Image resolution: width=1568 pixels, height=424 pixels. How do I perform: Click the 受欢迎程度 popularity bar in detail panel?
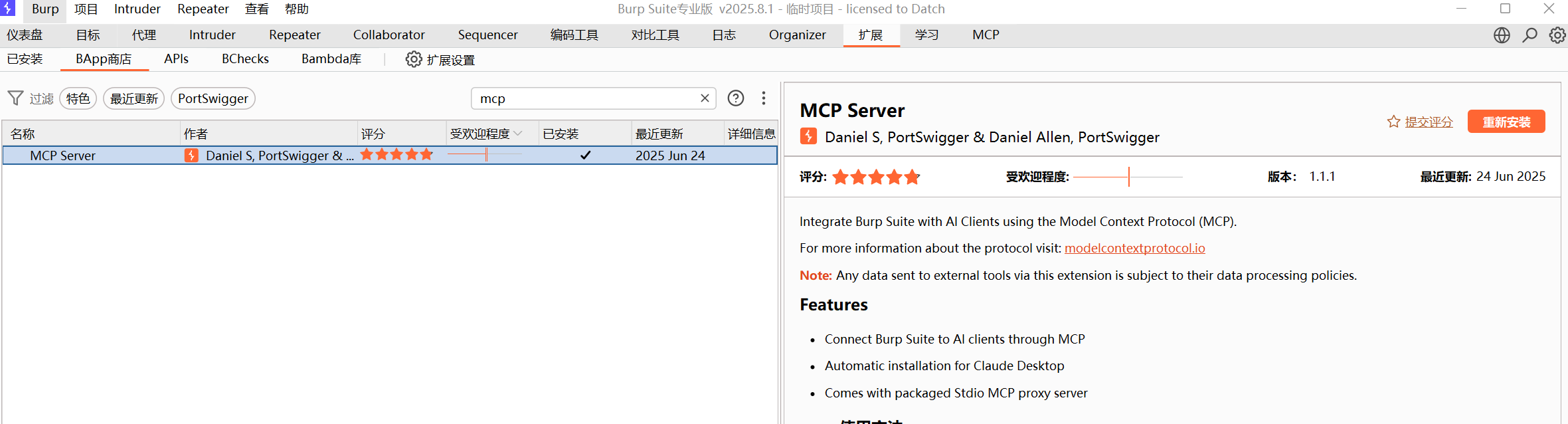click(x=1128, y=177)
